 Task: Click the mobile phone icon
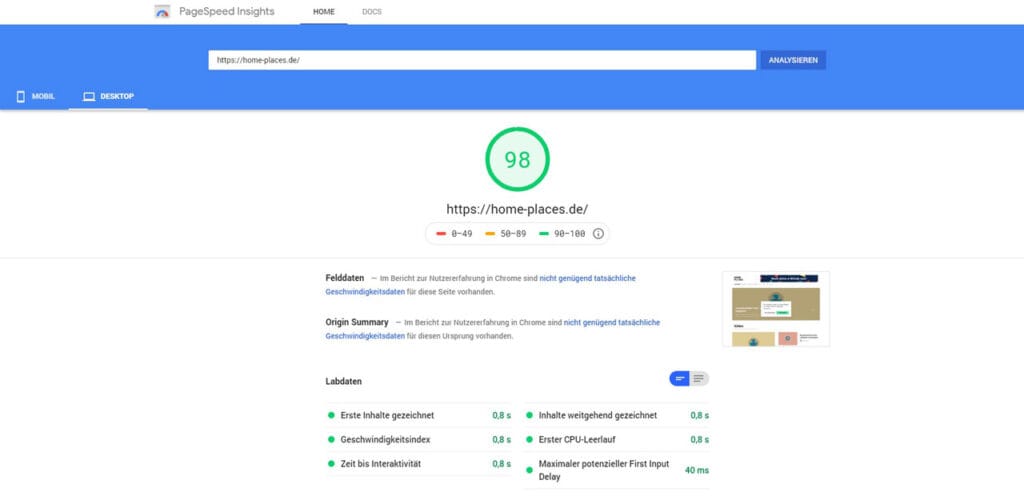(20, 97)
